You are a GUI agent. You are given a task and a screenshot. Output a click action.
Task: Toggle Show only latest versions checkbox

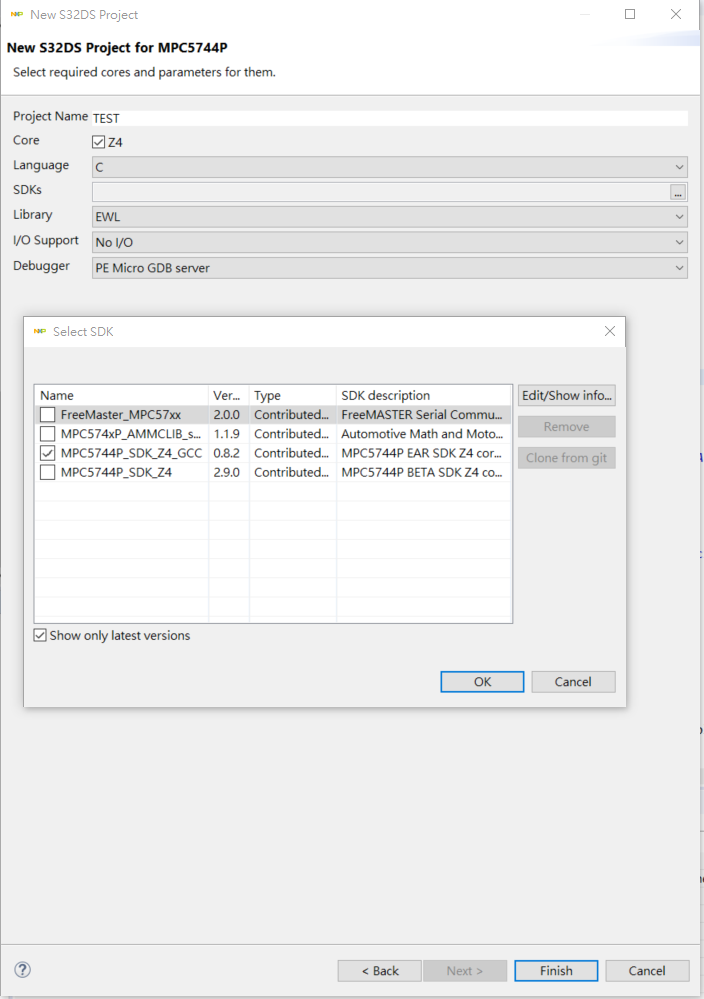40,635
